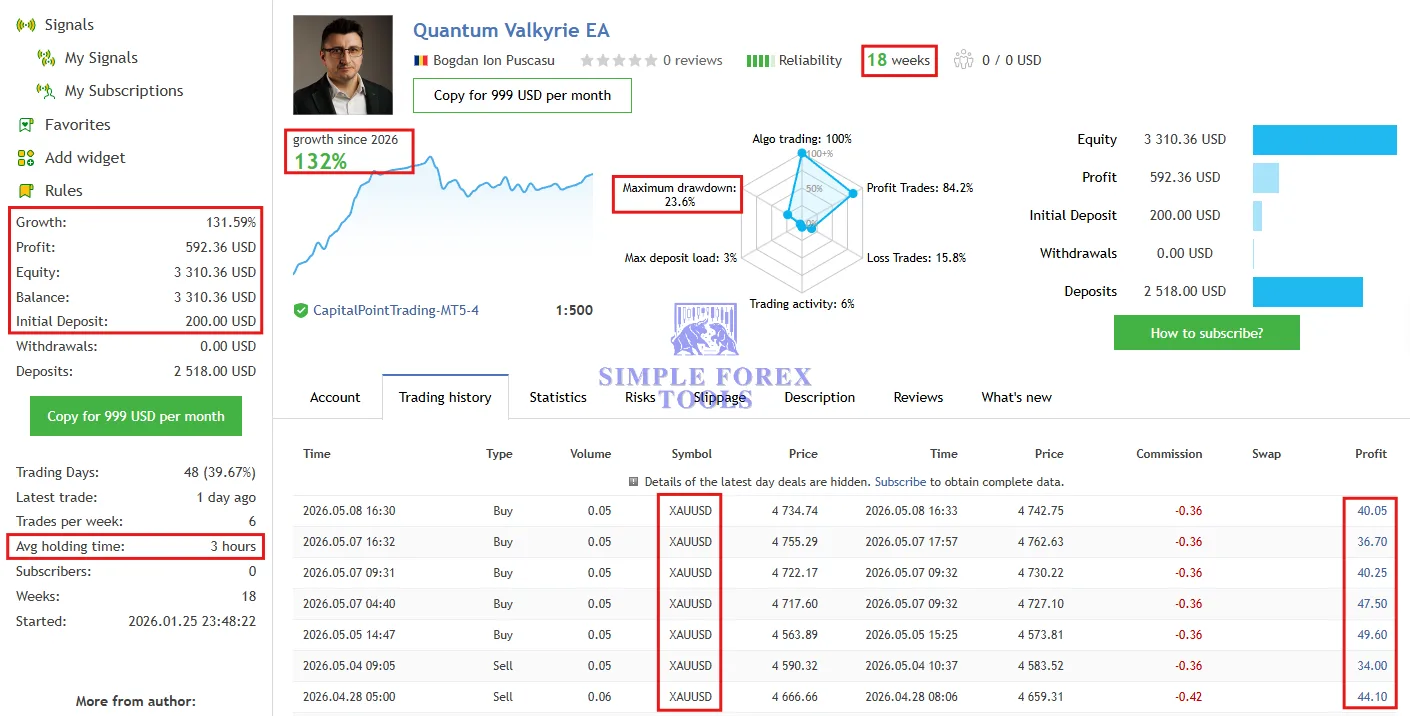Click the Avg holding time 3 hours row

[x=136, y=547]
